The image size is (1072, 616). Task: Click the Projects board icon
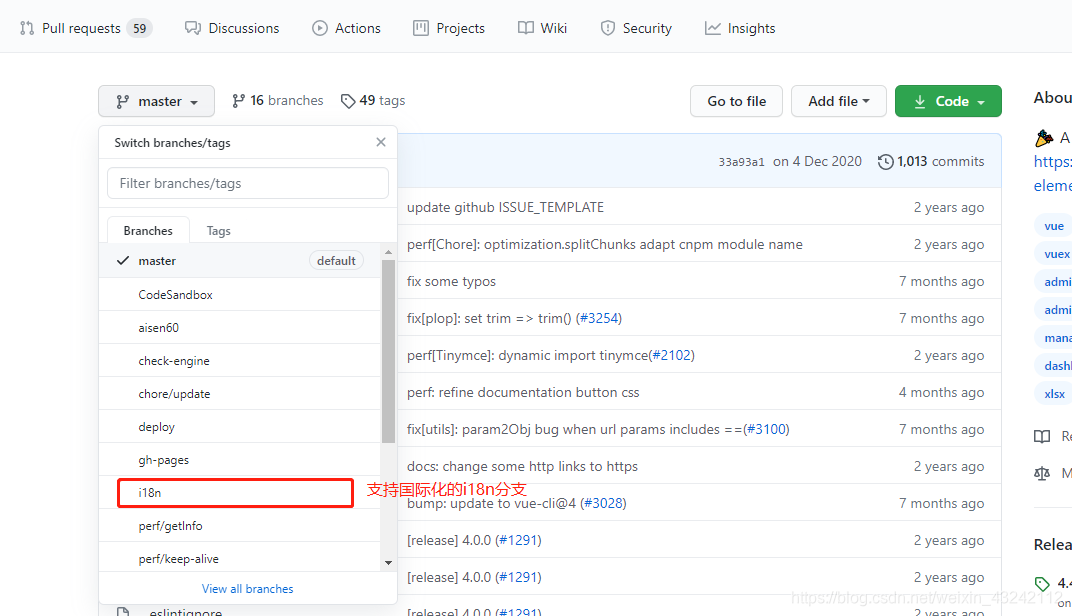pyautogui.click(x=421, y=28)
